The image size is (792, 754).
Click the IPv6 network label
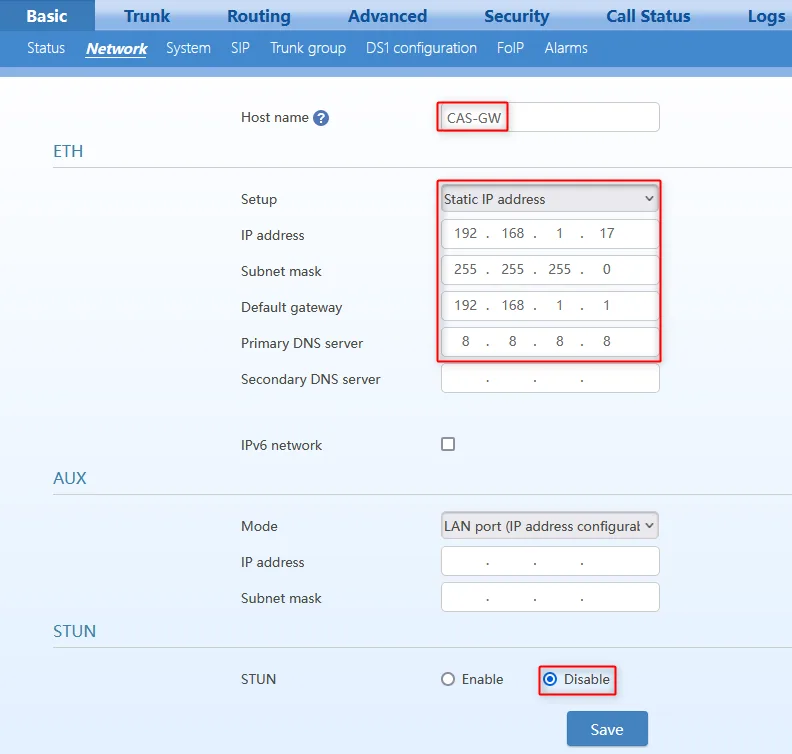[x=281, y=445]
